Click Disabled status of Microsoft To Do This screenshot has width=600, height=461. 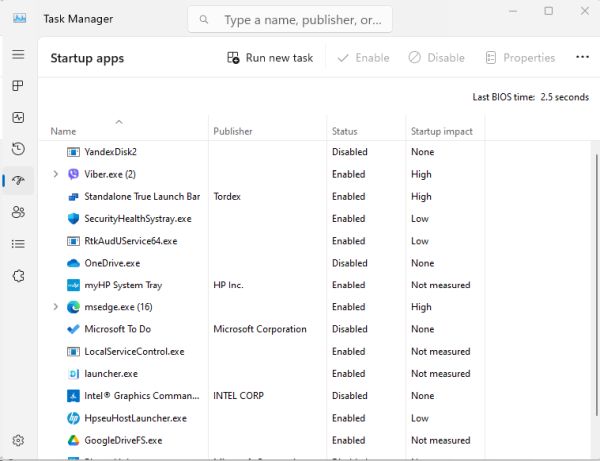coord(350,329)
